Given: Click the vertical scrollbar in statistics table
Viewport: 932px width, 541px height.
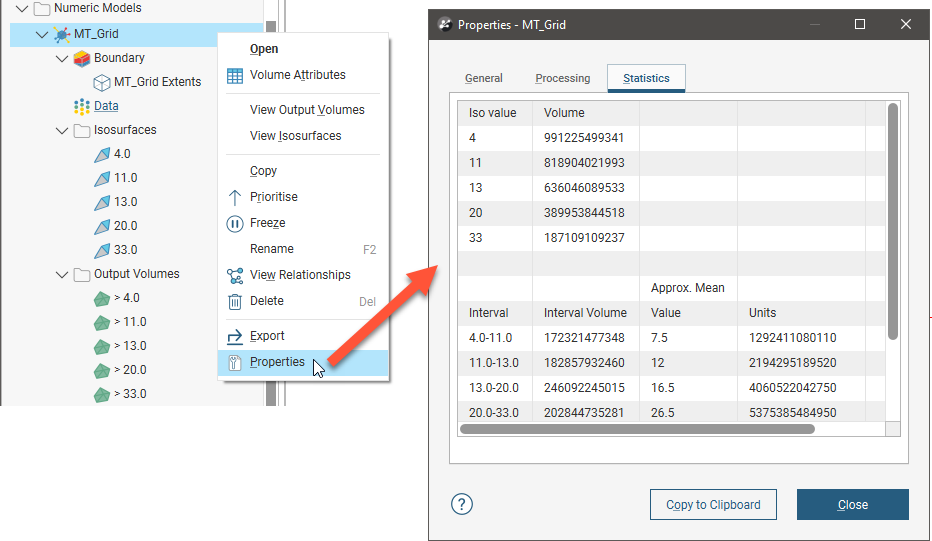Looking at the screenshot, I should (x=893, y=220).
